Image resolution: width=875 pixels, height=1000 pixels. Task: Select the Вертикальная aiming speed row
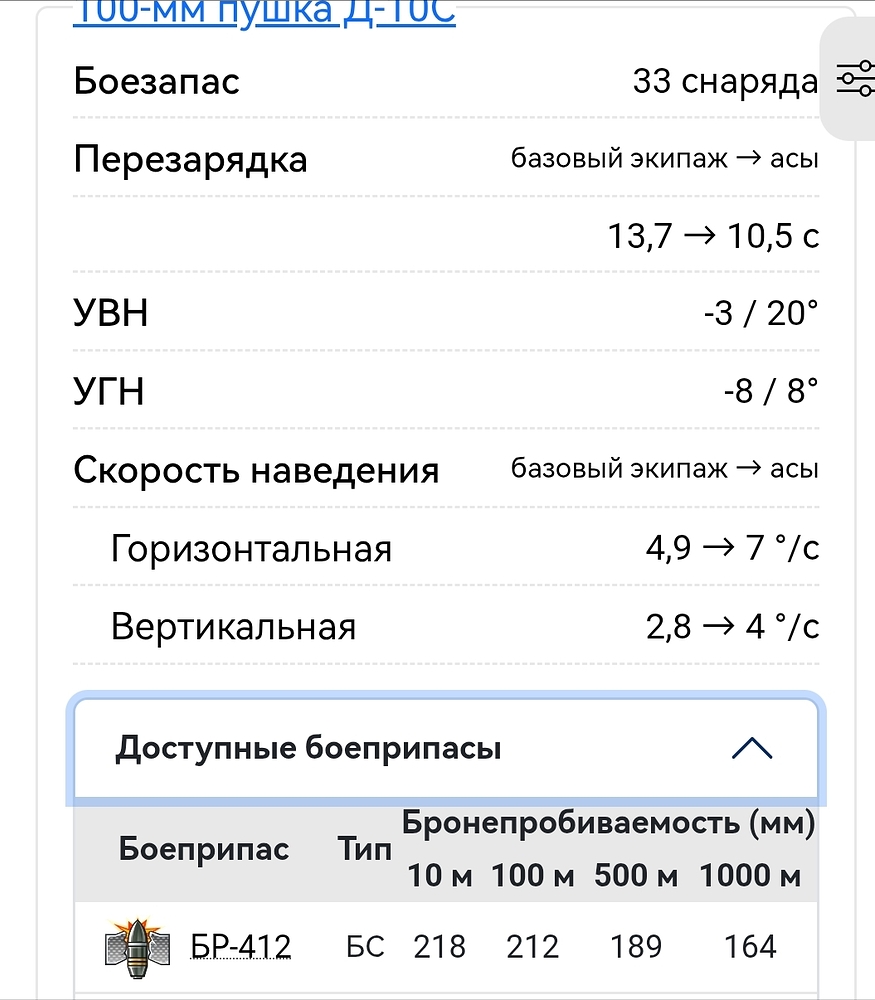tap(233, 627)
